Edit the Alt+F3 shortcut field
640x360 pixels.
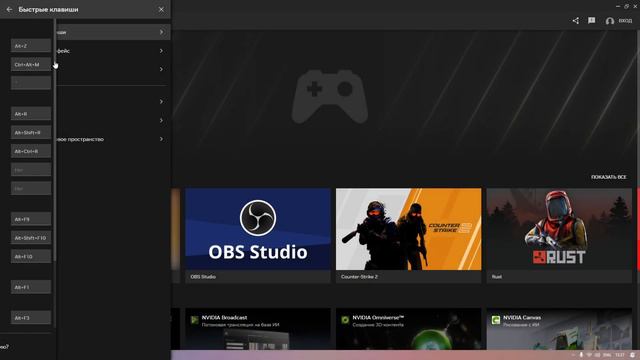tap(31, 318)
